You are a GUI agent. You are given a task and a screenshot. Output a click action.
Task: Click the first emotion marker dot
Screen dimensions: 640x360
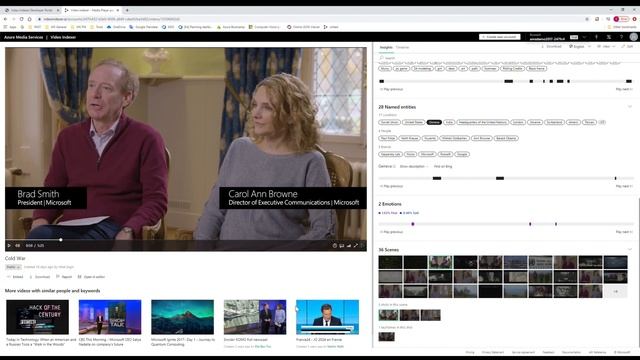(413, 224)
